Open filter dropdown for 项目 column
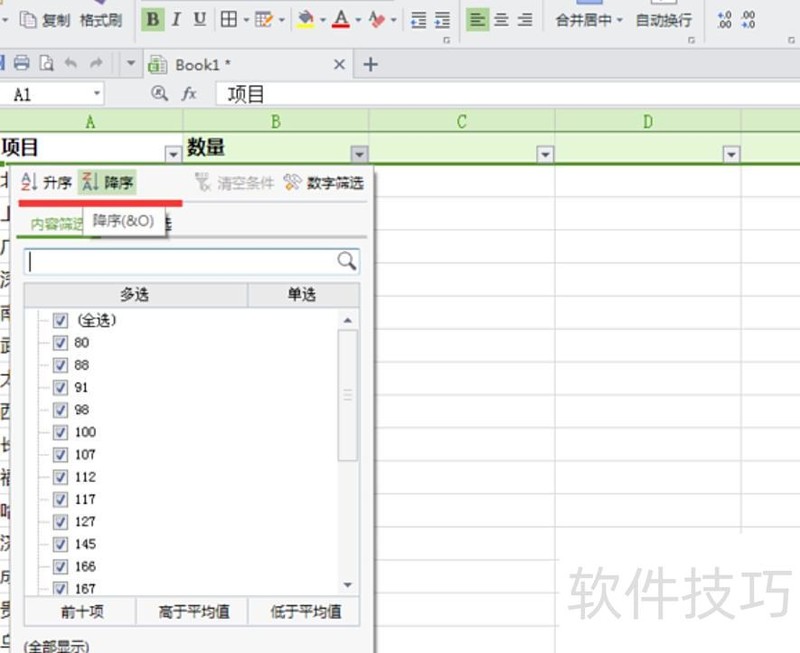This screenshot has height=653, width=800. point(173,154)
